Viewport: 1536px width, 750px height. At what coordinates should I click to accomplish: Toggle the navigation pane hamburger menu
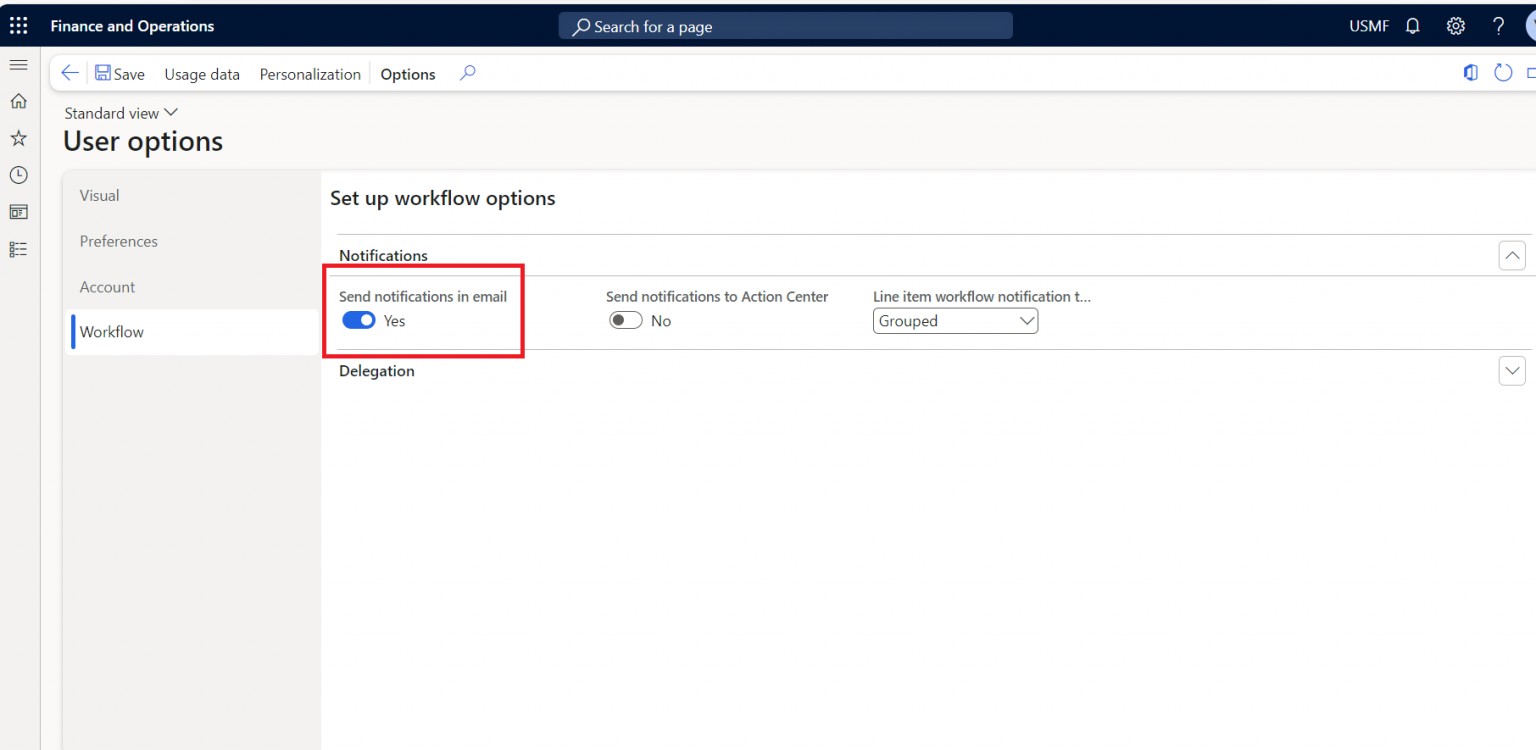[x=18, y=63]
